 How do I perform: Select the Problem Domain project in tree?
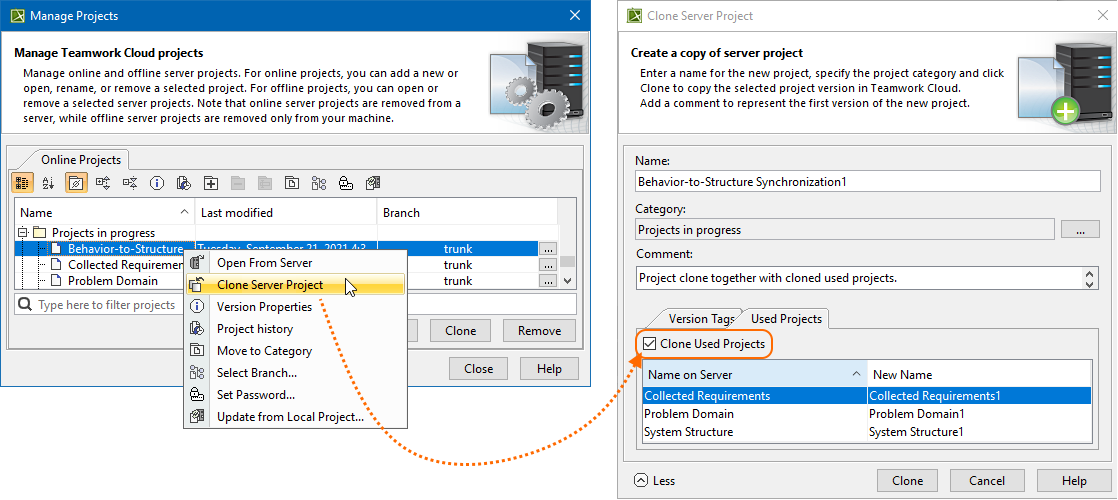[x=113, y=280]
